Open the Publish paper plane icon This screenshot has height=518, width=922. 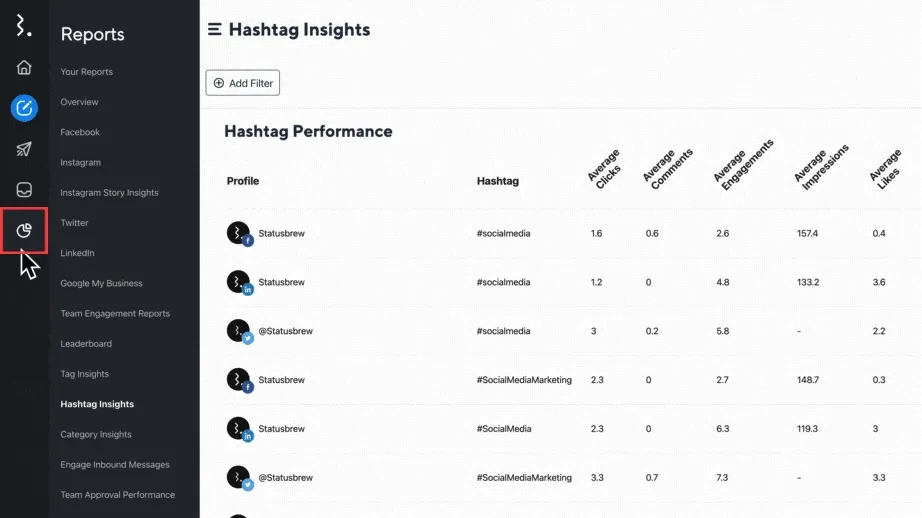(x=24, y=149)
